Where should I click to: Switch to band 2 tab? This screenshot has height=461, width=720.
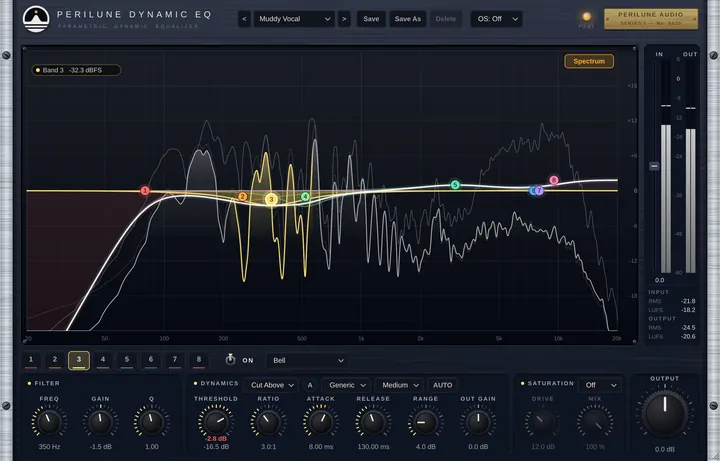pyautogui.click(x=55, y=360)
